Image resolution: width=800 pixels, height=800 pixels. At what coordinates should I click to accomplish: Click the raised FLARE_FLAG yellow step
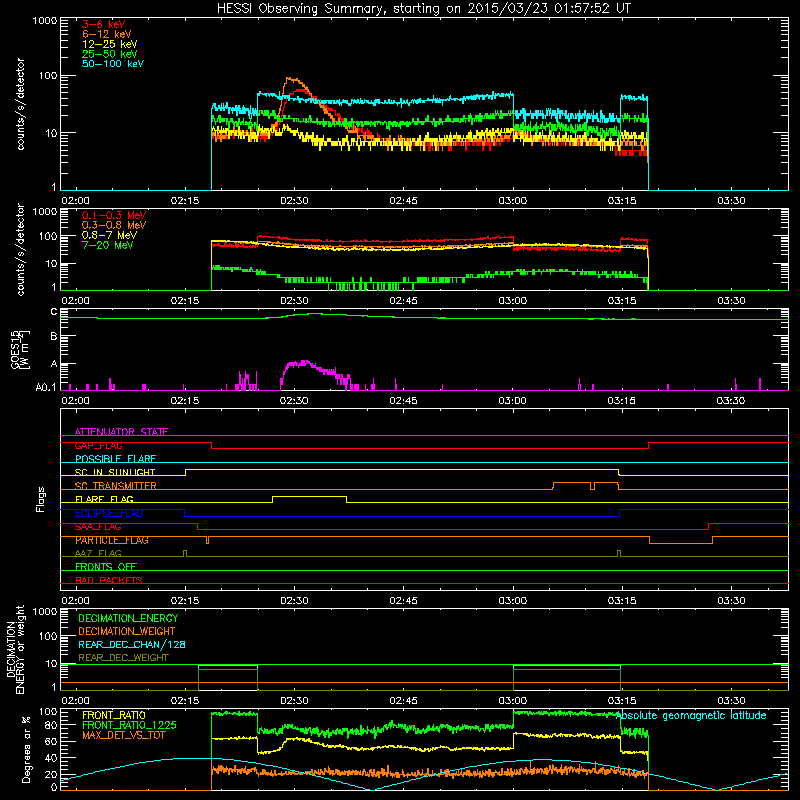[x=309, y=496]
